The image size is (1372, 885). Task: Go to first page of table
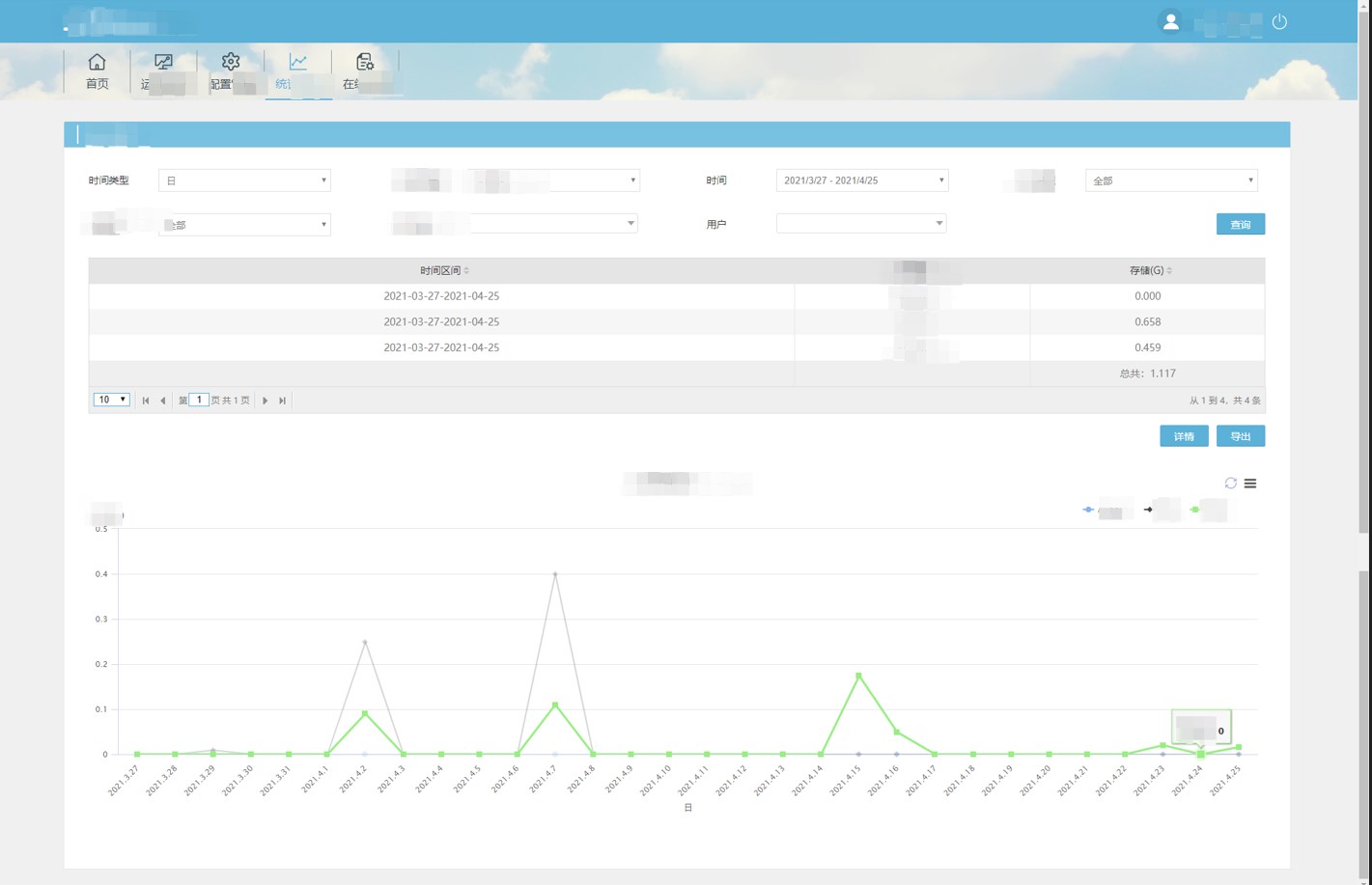[146, 401]
